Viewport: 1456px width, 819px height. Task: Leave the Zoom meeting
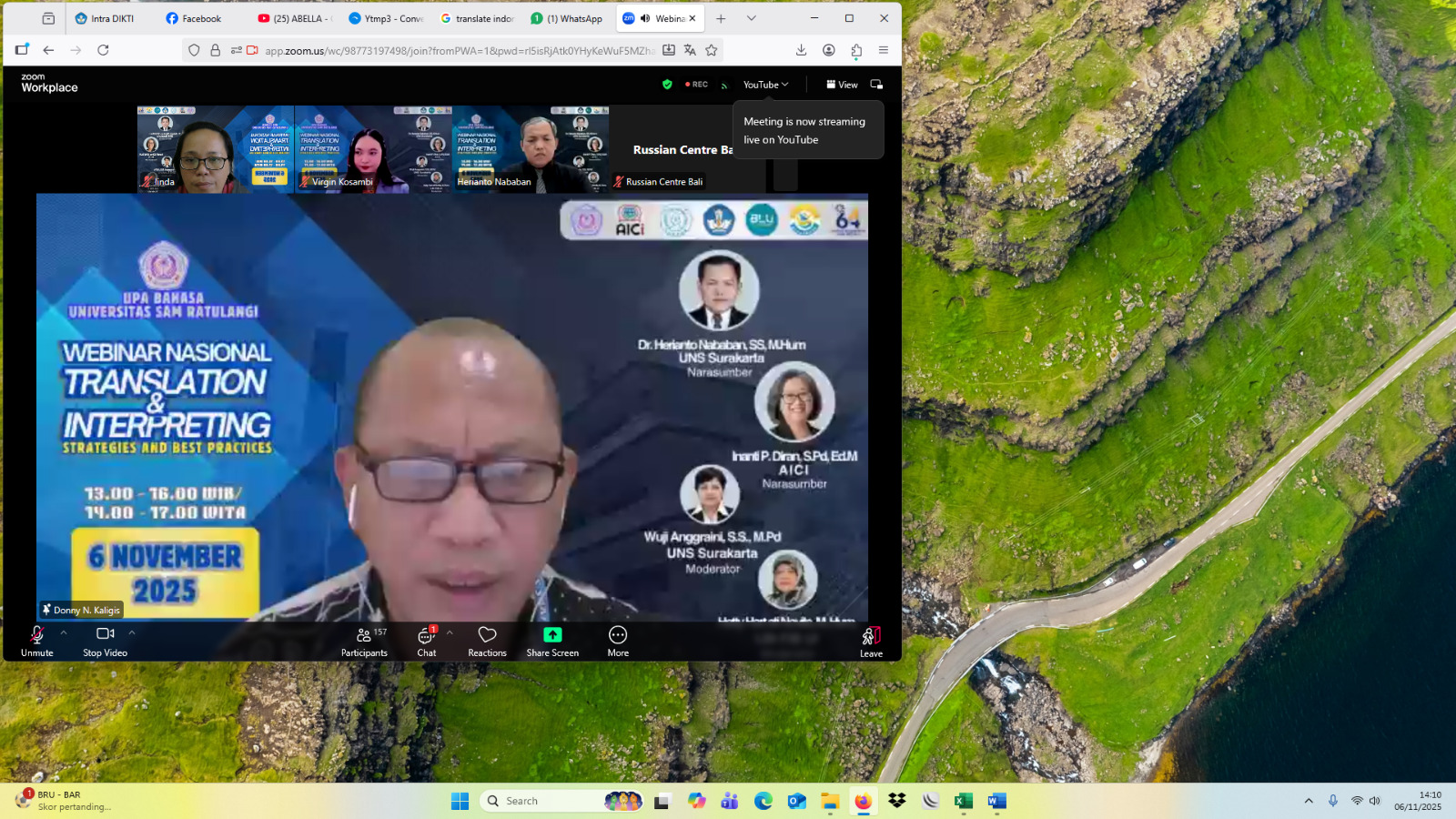point(871,641)
